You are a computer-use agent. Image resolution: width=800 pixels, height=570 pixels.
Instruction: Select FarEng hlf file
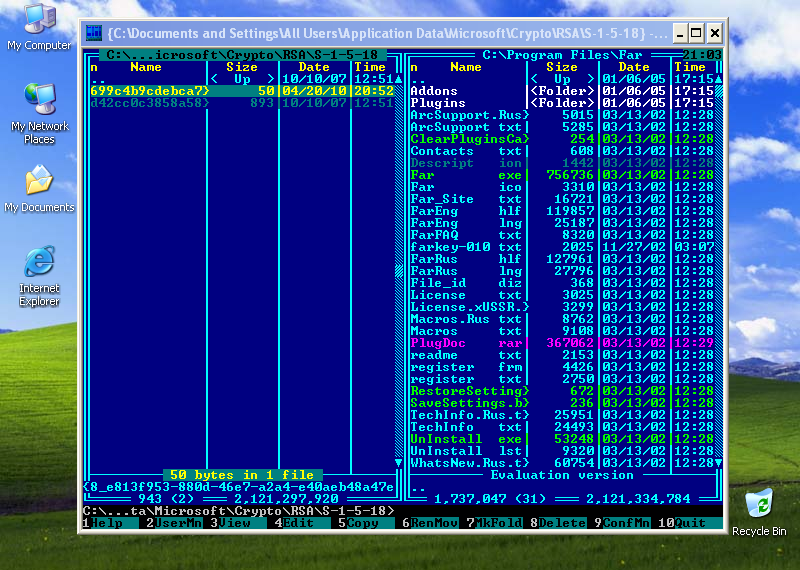click(x=562, y=211)
